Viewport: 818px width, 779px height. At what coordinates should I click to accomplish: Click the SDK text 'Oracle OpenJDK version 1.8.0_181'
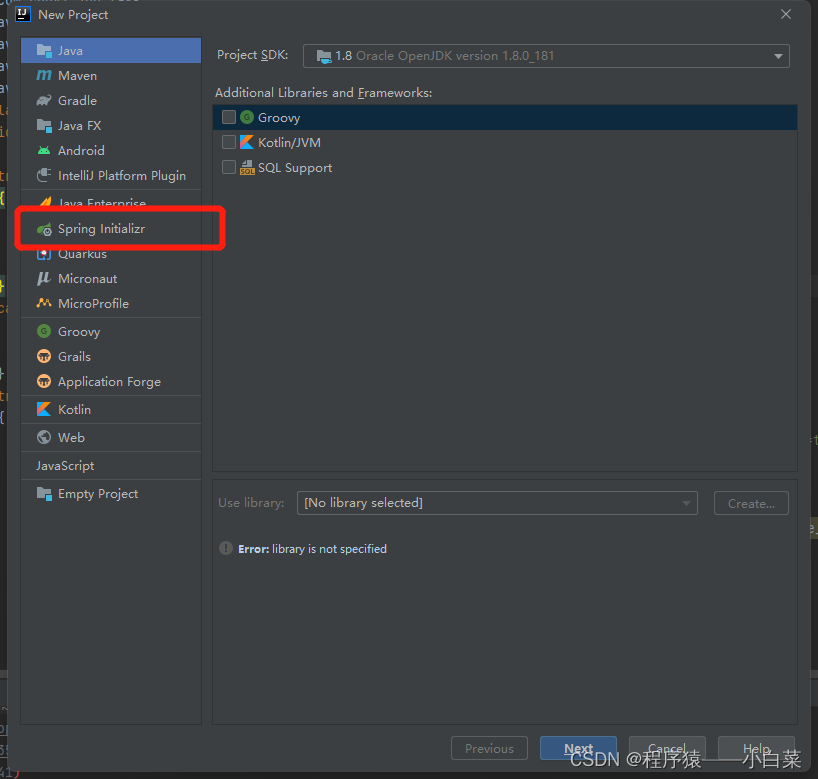[x=455, y=56]
